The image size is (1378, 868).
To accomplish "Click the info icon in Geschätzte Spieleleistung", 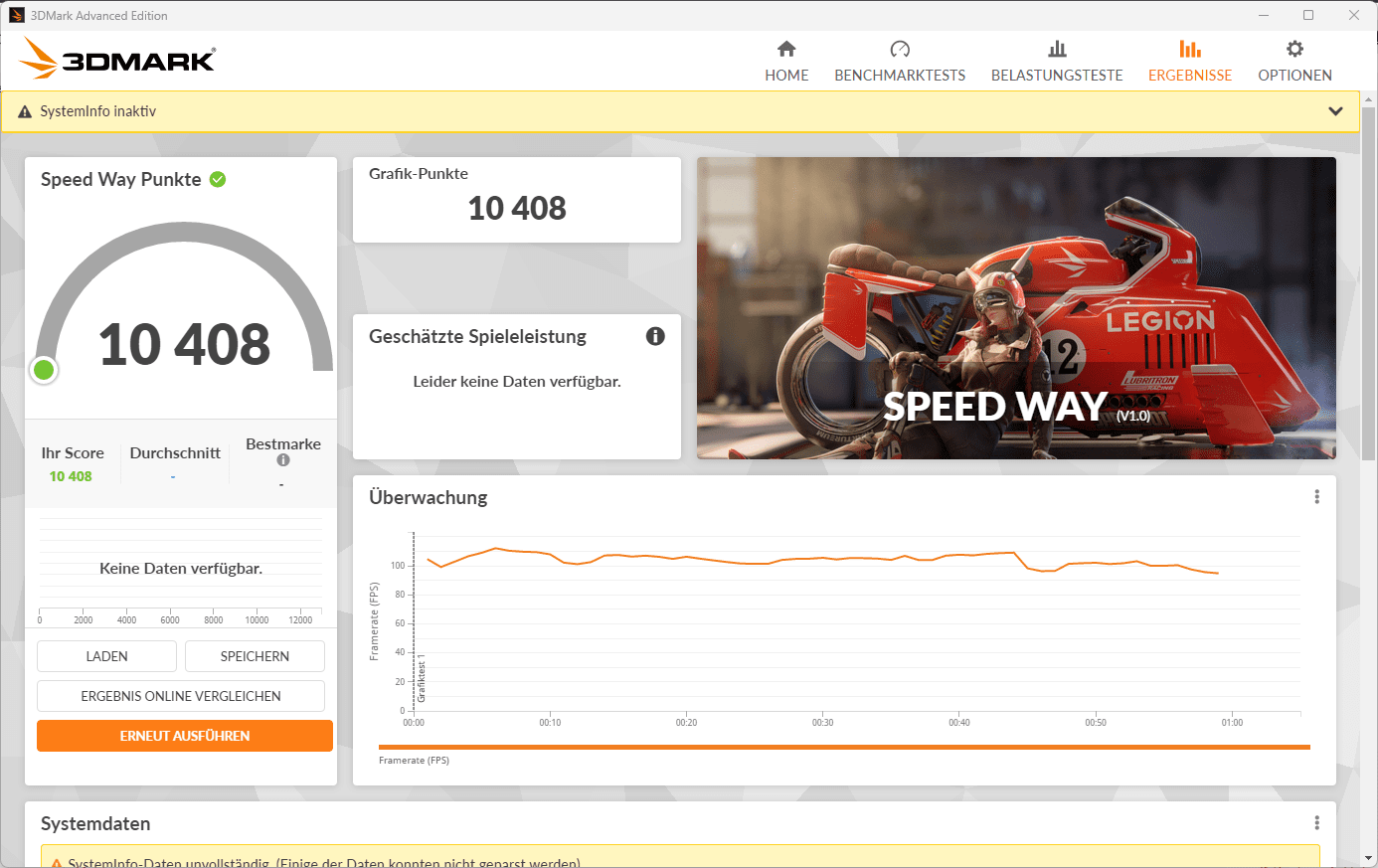I will (655, 336).
